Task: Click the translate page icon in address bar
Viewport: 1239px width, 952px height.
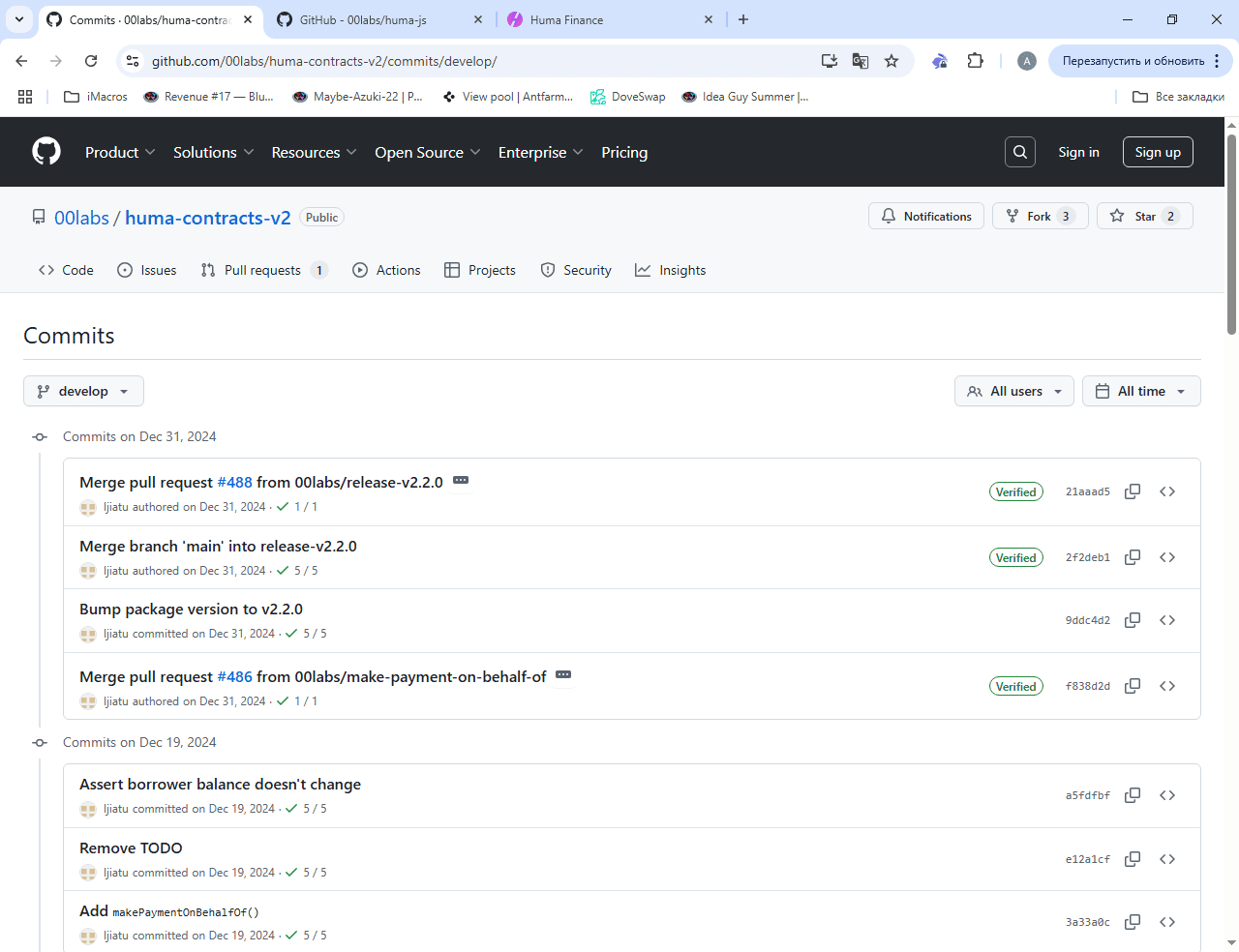Action: point(861,61)
